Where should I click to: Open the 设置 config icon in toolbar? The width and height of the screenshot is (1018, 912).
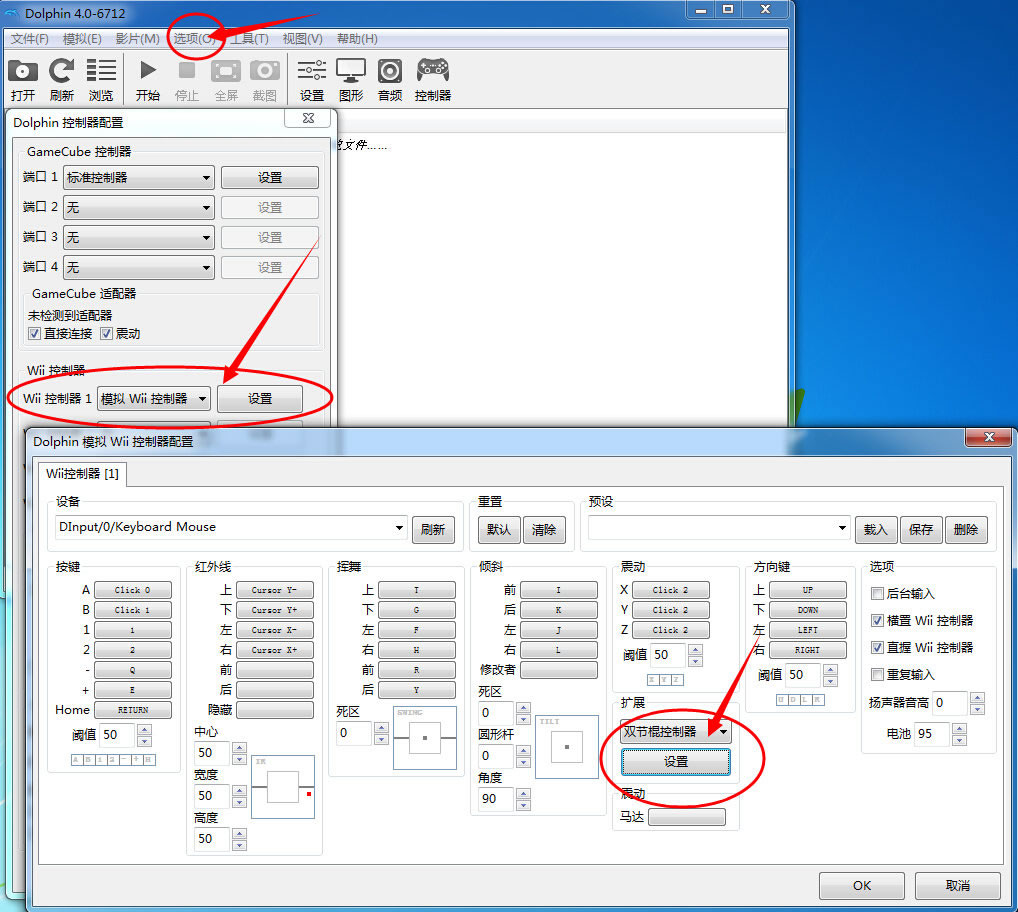(312, 79)
